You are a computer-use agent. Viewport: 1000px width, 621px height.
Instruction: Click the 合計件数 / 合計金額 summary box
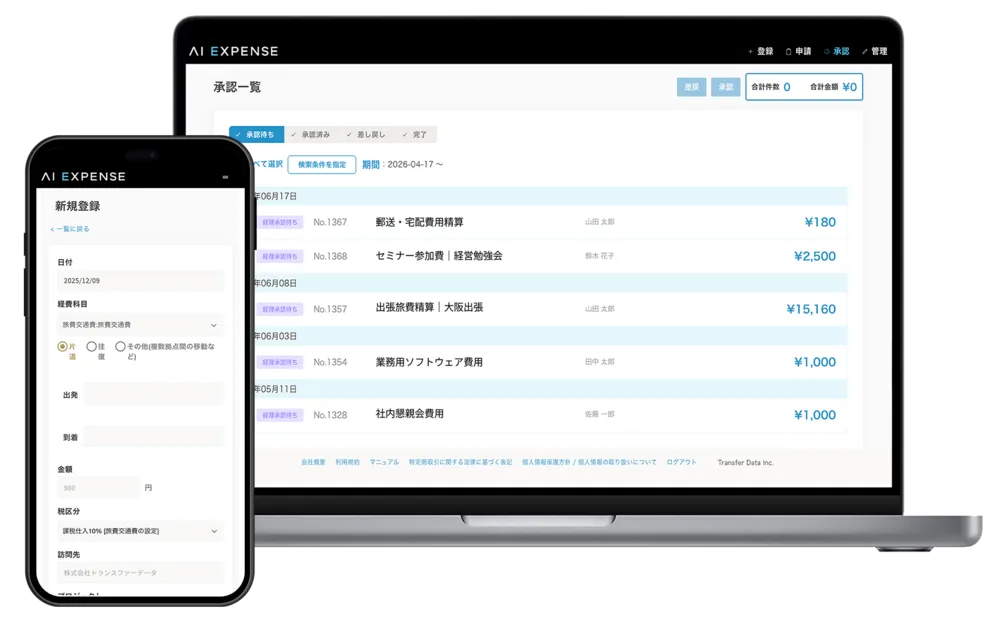pos(804,87)
